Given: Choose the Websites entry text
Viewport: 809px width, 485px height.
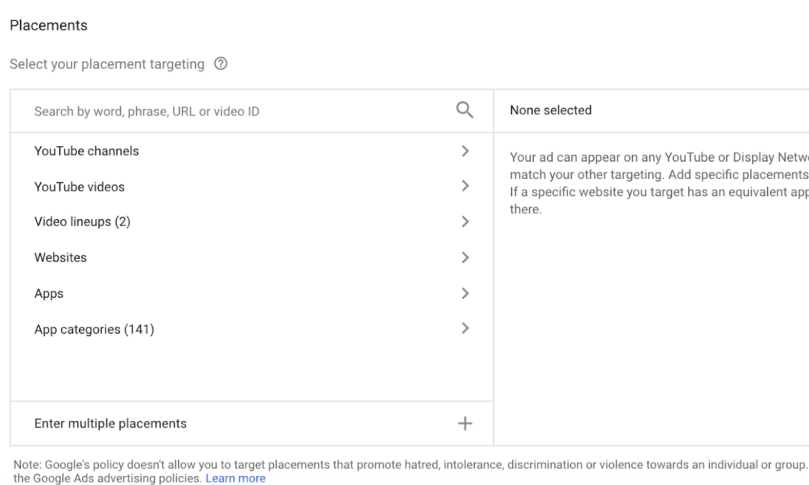Looking at the screenshot, I should pos(60,257).
